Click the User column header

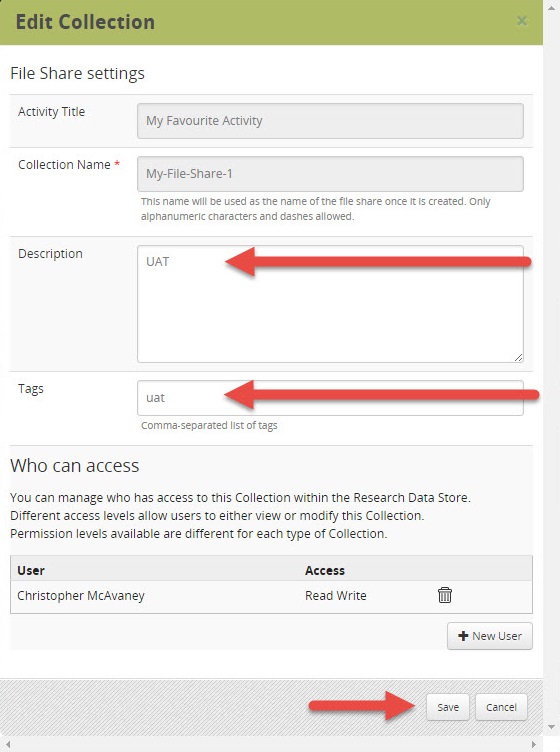(x=31, y=570)
